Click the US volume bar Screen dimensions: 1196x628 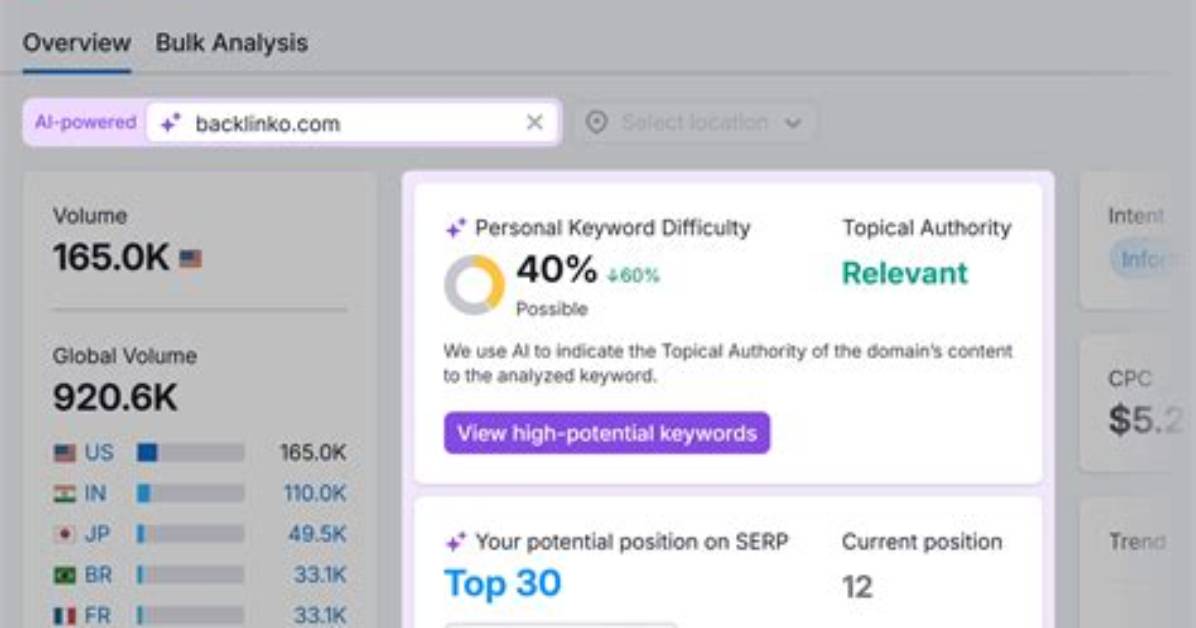coord(190,452)
